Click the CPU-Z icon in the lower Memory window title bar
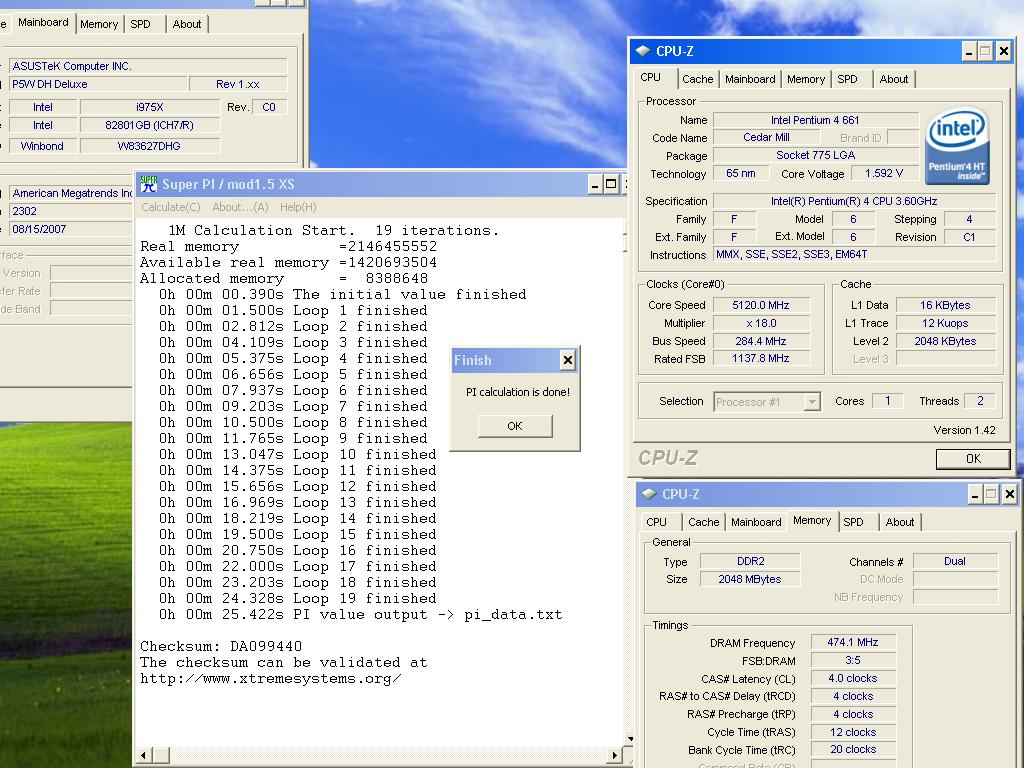The width and height of the screenshot is (1024, 768). [648, 494]
